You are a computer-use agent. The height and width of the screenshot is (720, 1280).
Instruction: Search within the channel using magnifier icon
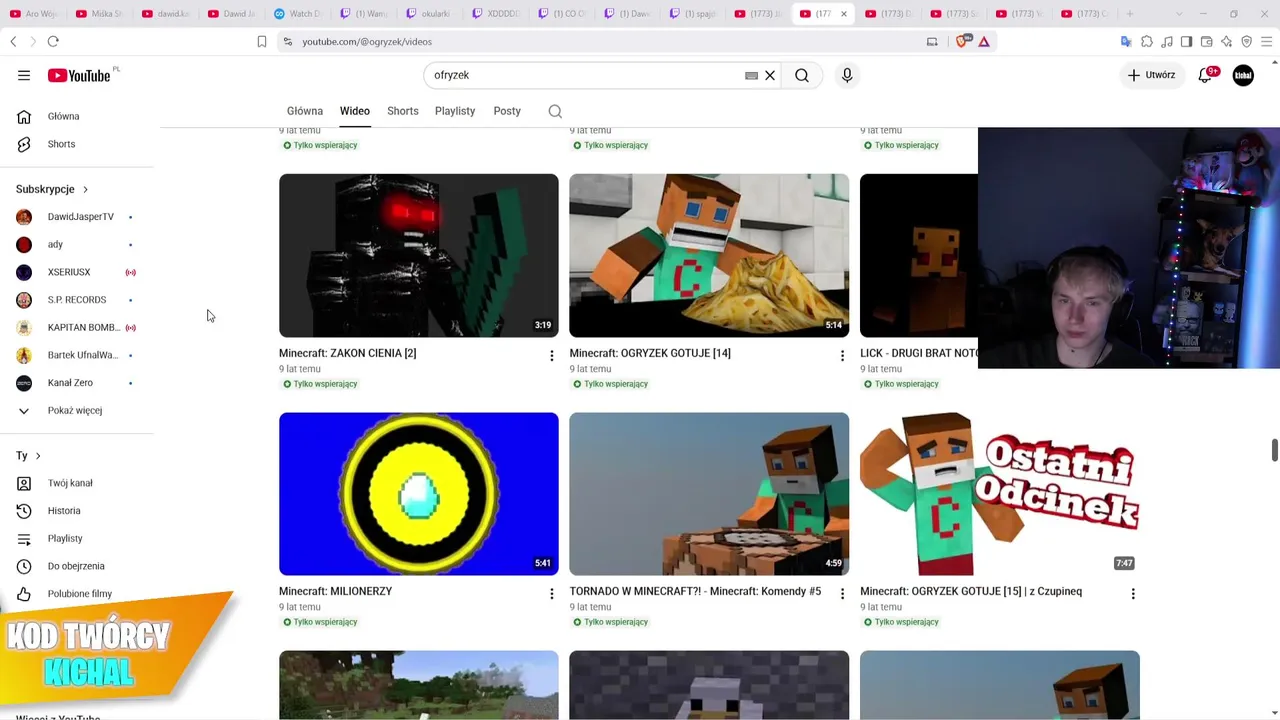pyautogui.click(x=555, y=111)
